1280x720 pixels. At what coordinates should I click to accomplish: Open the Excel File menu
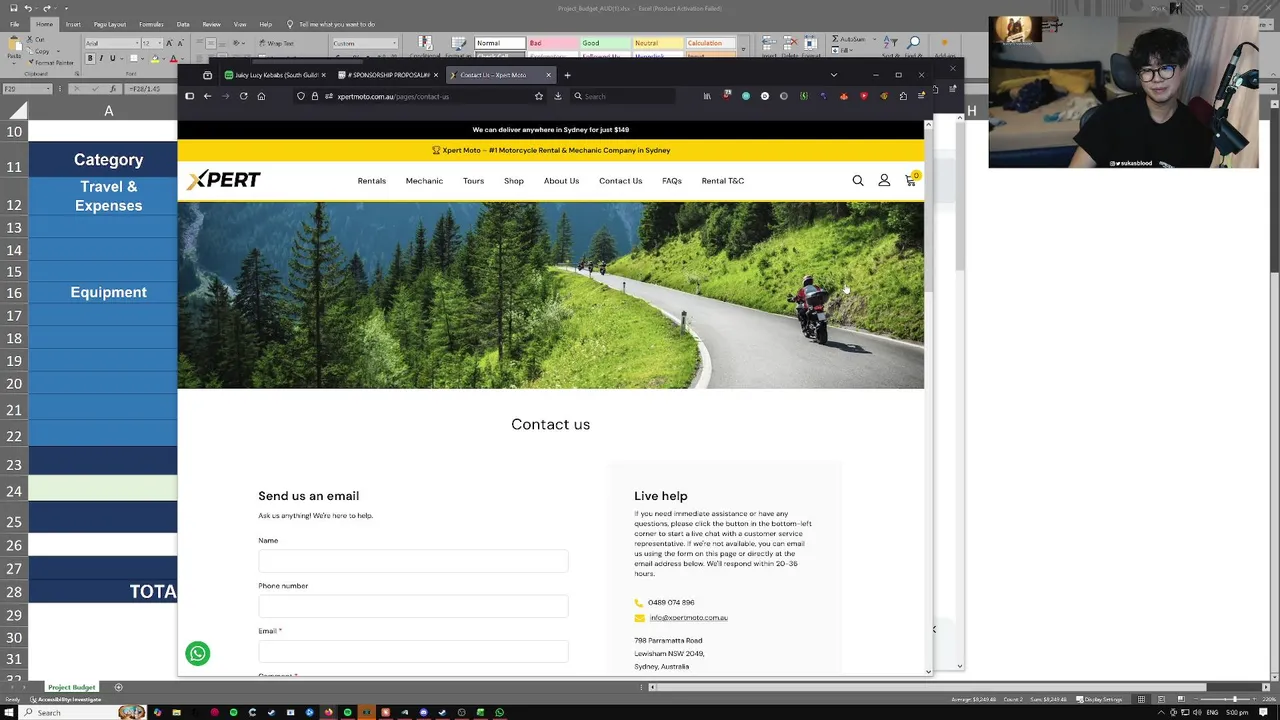click(x=14, y=24)
